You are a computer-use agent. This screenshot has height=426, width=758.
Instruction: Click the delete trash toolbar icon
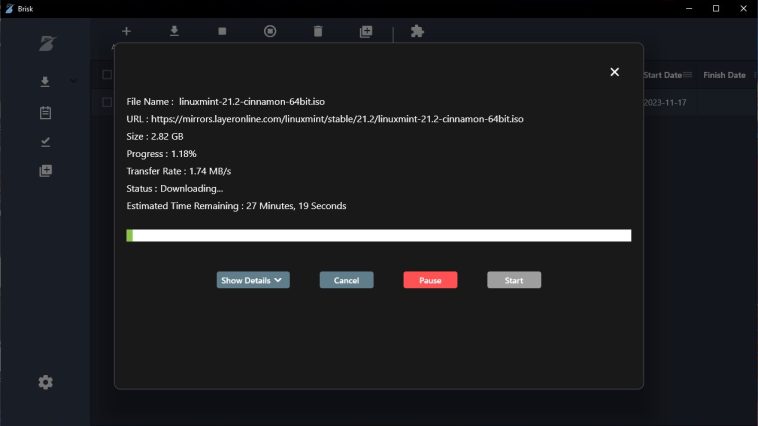318,31
